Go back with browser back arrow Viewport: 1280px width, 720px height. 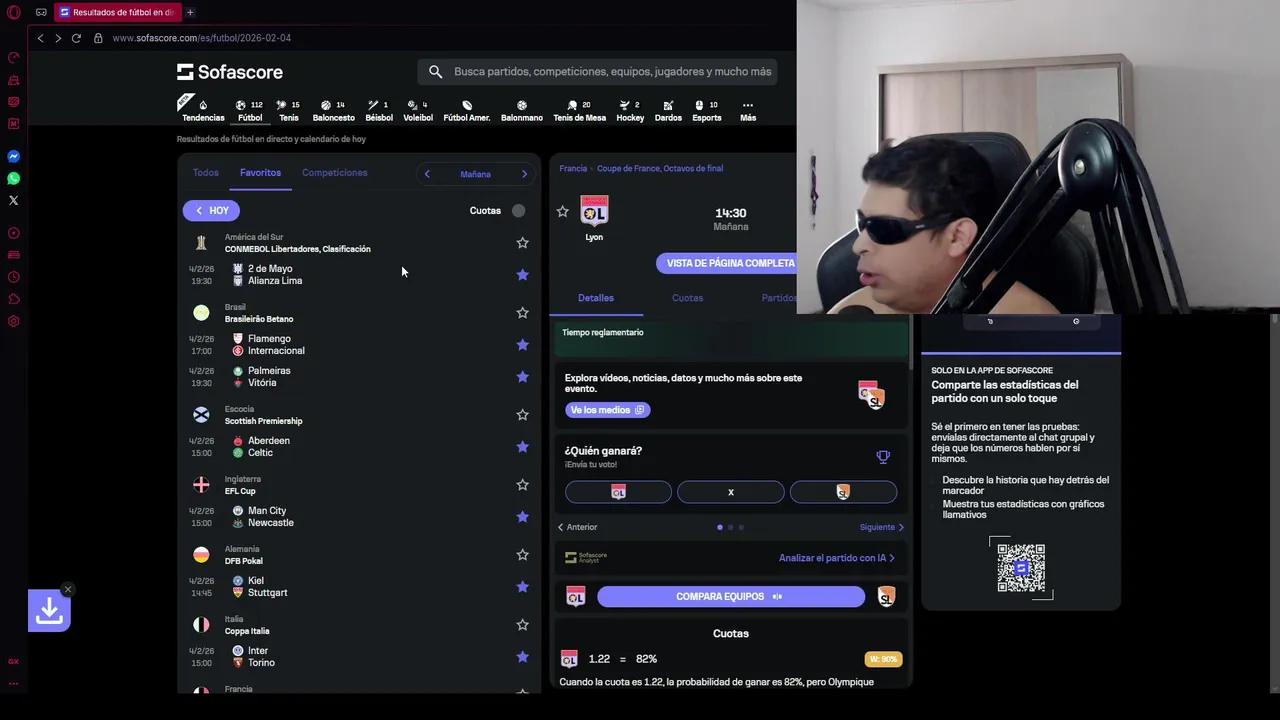(x=40, y=38)
